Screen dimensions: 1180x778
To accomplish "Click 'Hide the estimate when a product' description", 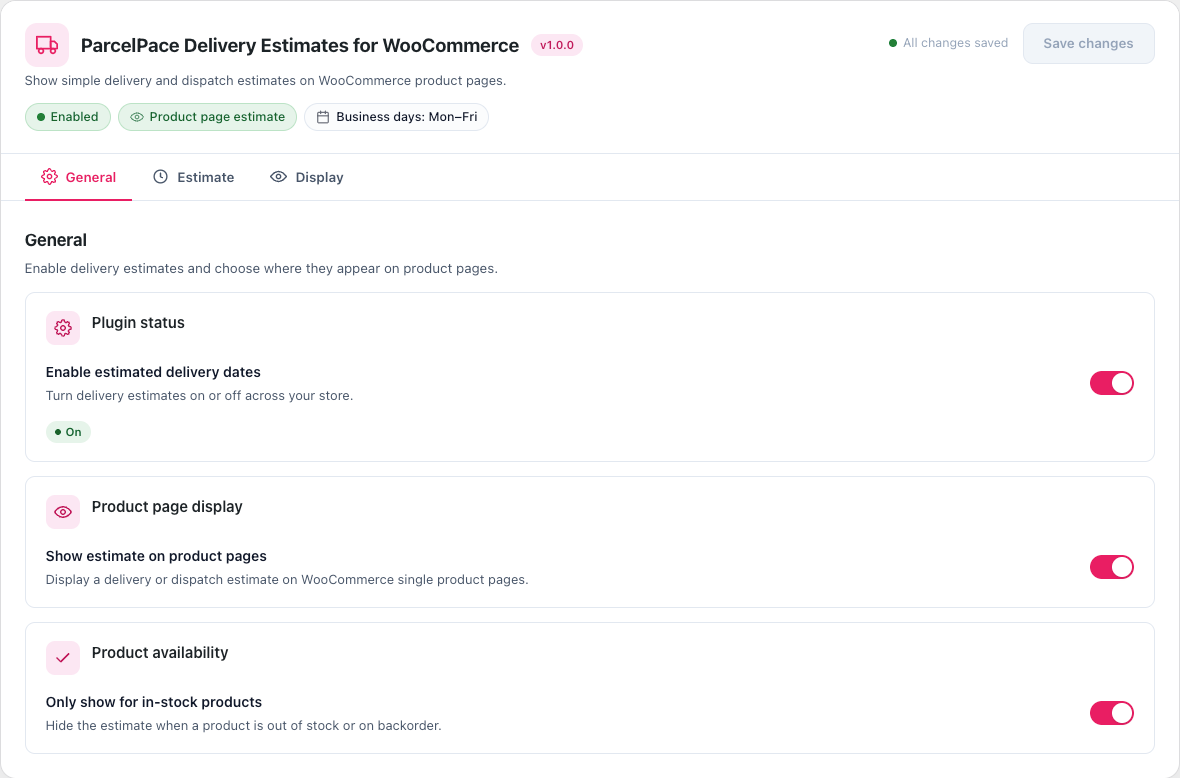I will click(x=243, y=726).
